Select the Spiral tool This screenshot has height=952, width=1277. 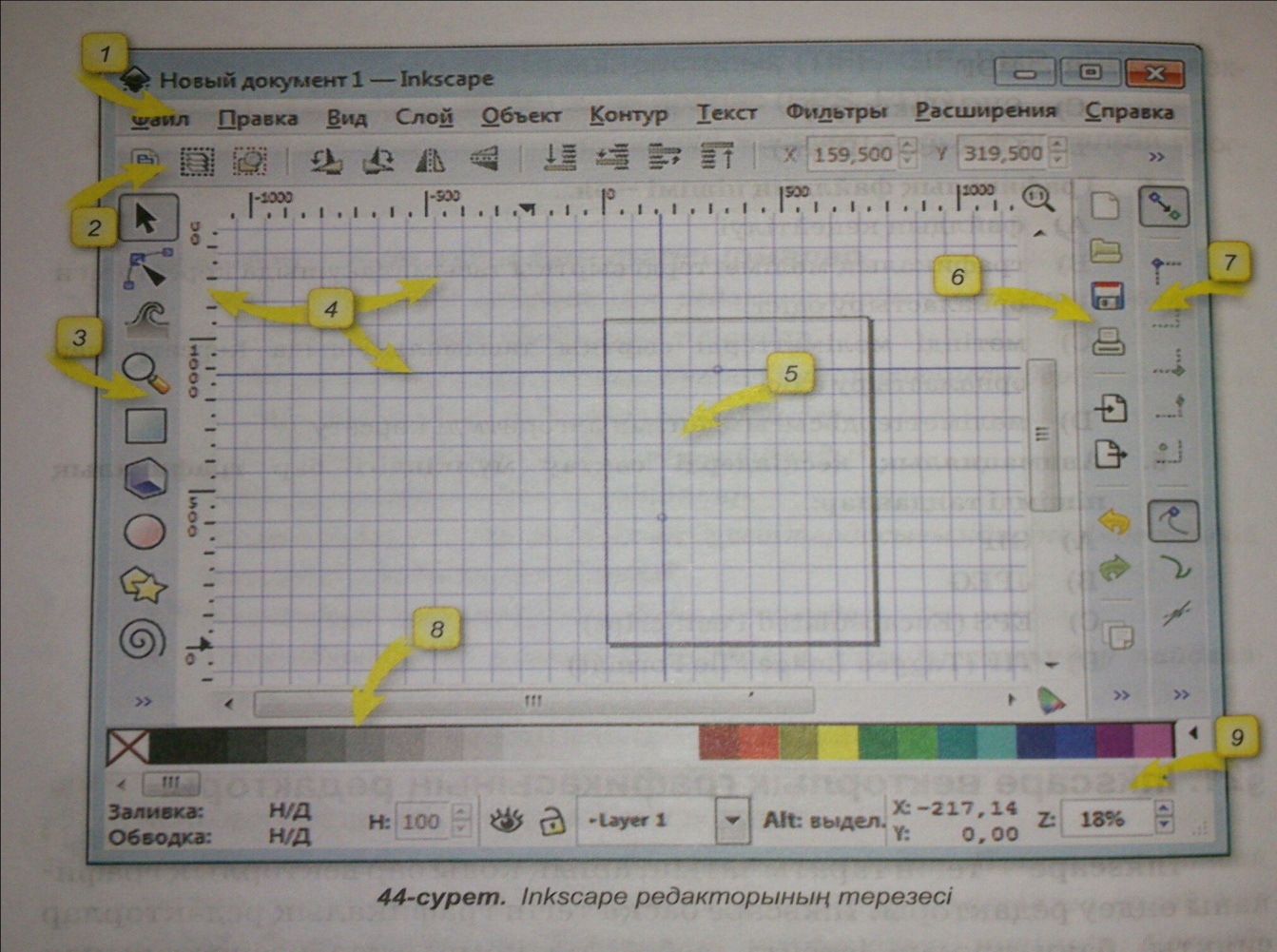(x=143, y=638)
